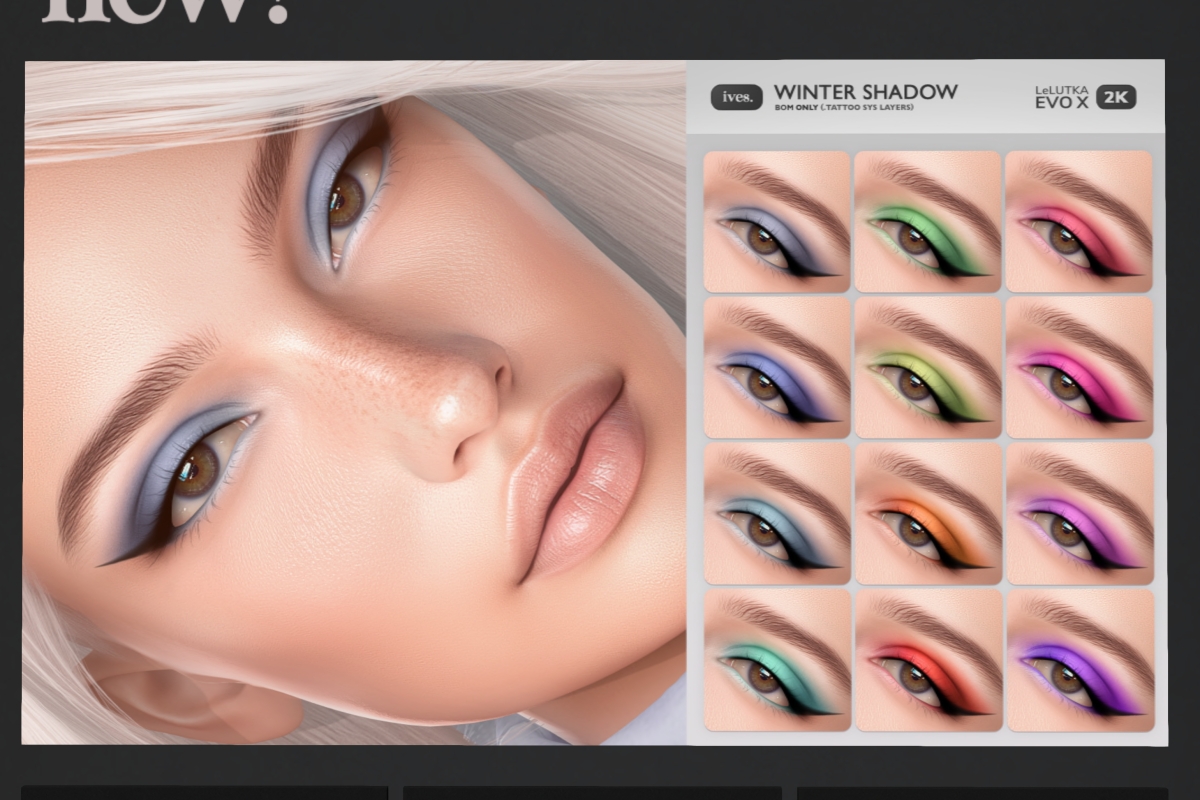The height and width of the screenshot is (800, 1200).
Task: Select the grey-lavender eyeshadow swatch
Action: (777, 222)
